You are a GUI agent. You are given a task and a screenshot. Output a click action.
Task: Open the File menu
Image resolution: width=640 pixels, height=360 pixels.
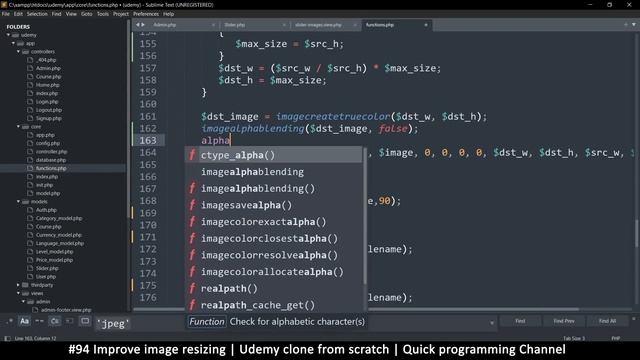6,14
